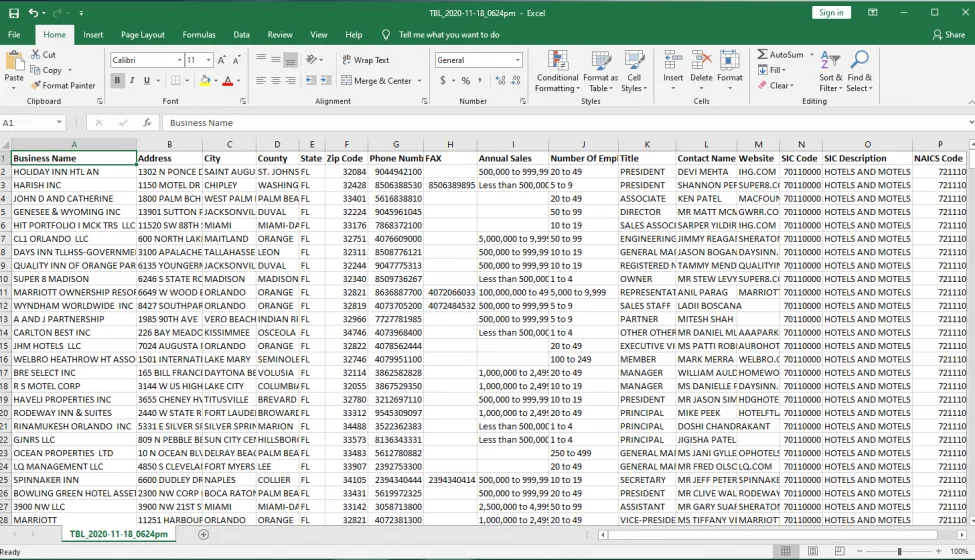Switch to Page Layout view

813,551
